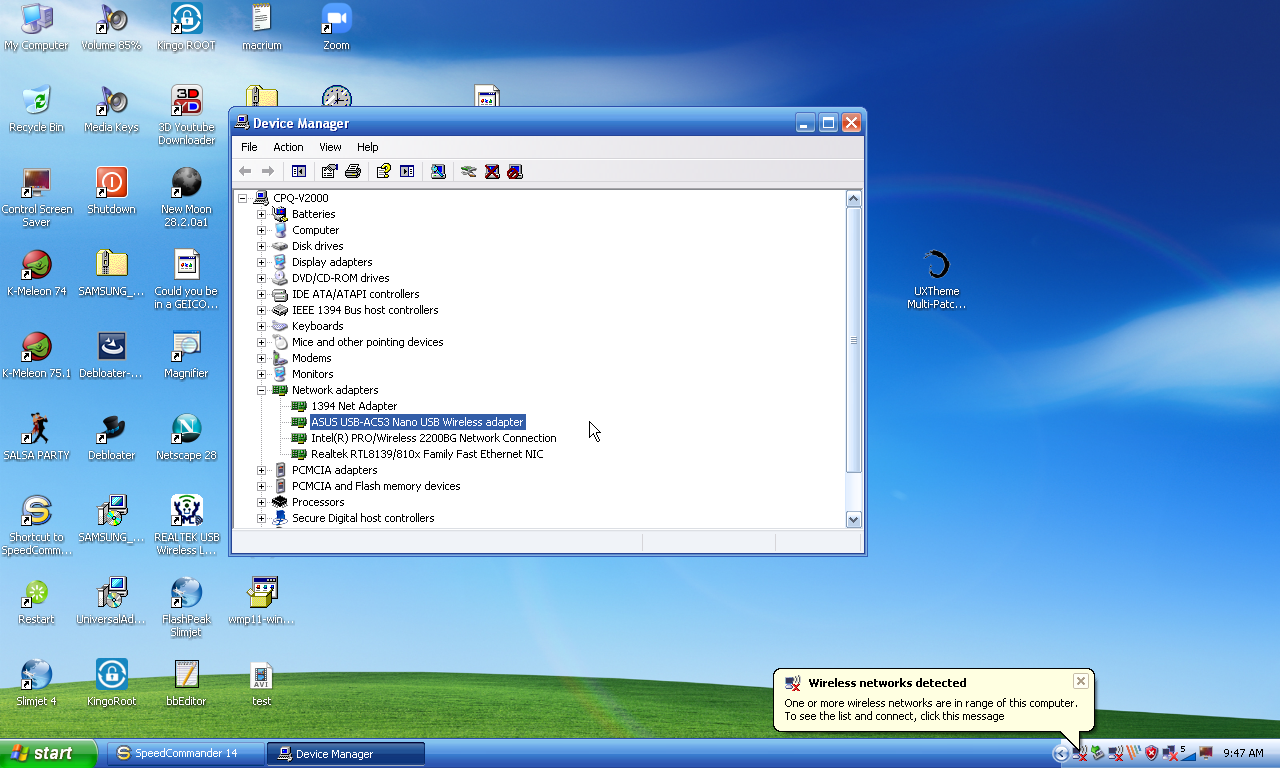Select Mice and other pointing devices

tap(367, 342)
